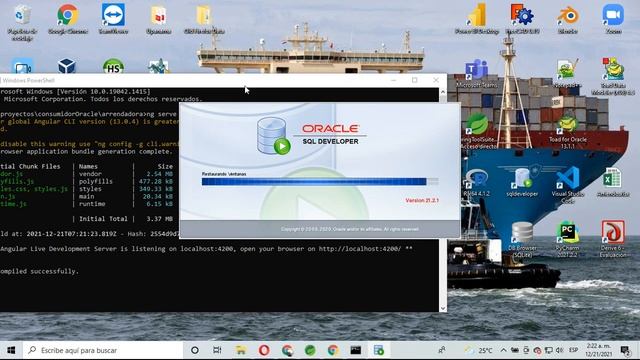Screen dimensions: 640x360
Task: Launch Blender from the desktop
Action: [568, 19]
